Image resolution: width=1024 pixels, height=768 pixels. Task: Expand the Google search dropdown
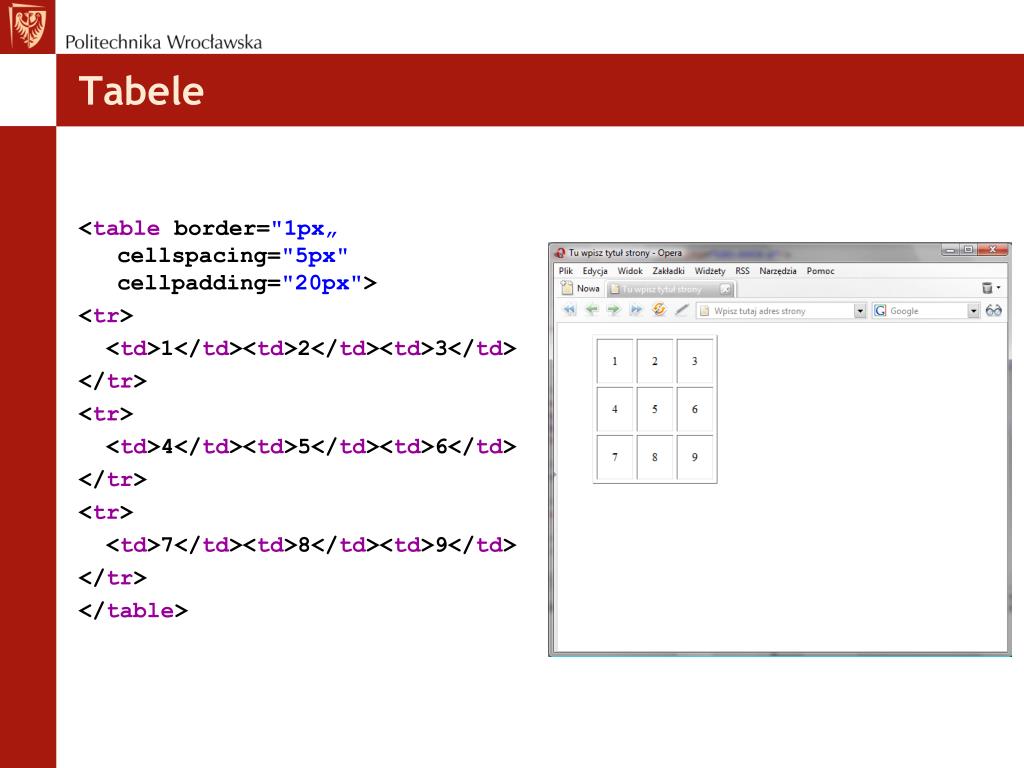[x=974, y=311]
